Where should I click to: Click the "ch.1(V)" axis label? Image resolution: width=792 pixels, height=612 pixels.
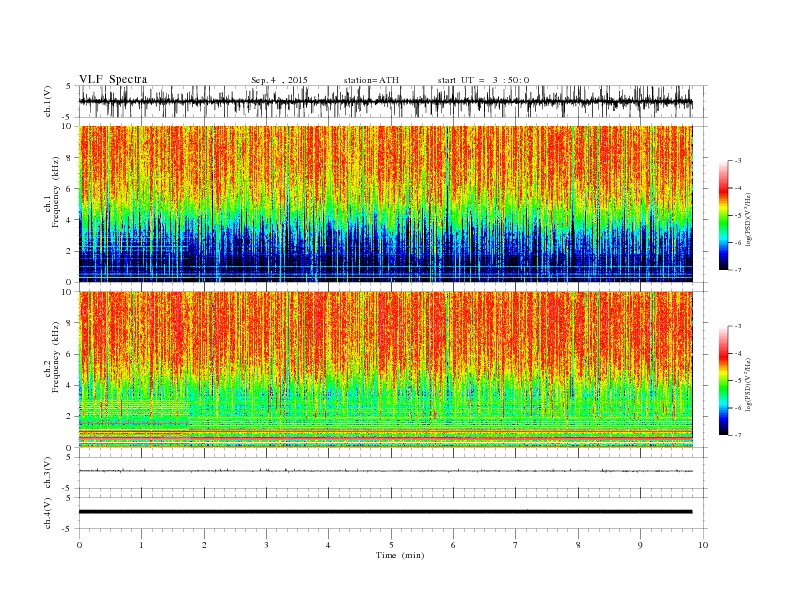[x=48, y=101]
